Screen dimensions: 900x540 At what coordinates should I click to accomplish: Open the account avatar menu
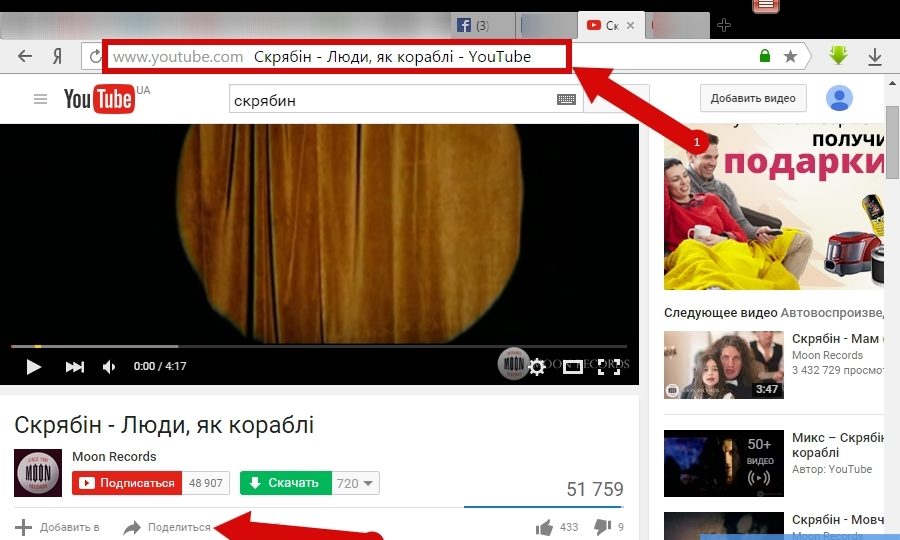[839, 98]
